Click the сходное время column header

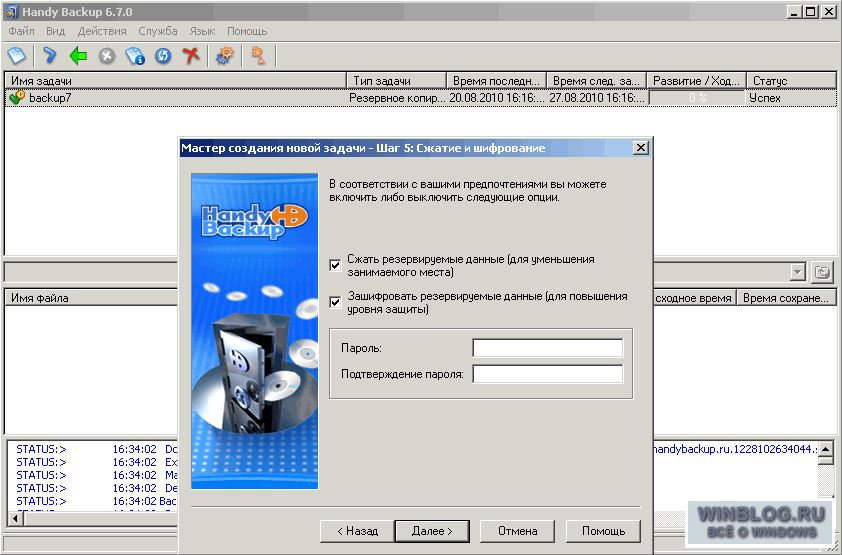(694, 298)
